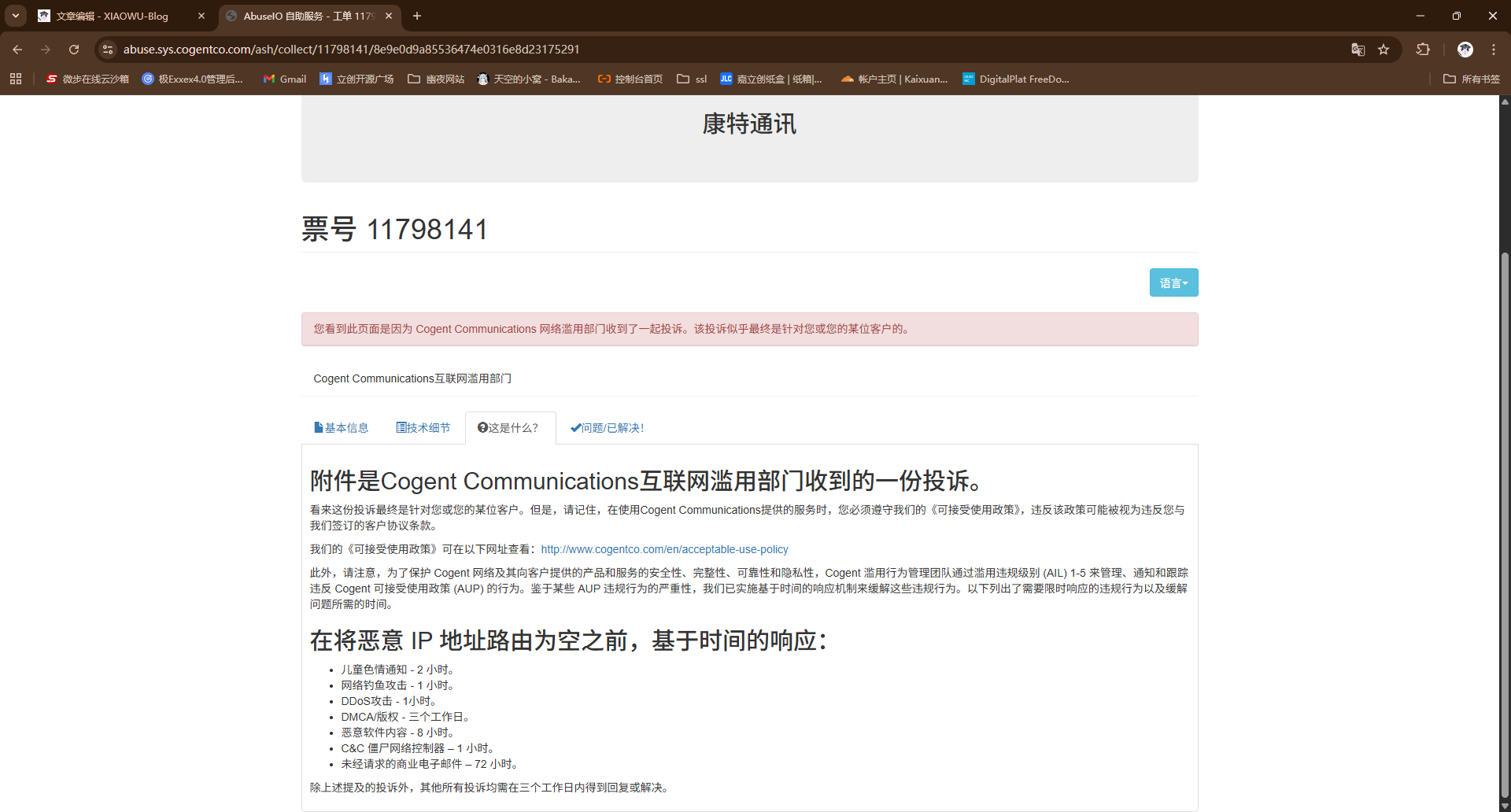Image resolution: width=1511 pixels, height=812 pixels.
Task: Open the acceptable-use-policy link
Action: [664, 549]
